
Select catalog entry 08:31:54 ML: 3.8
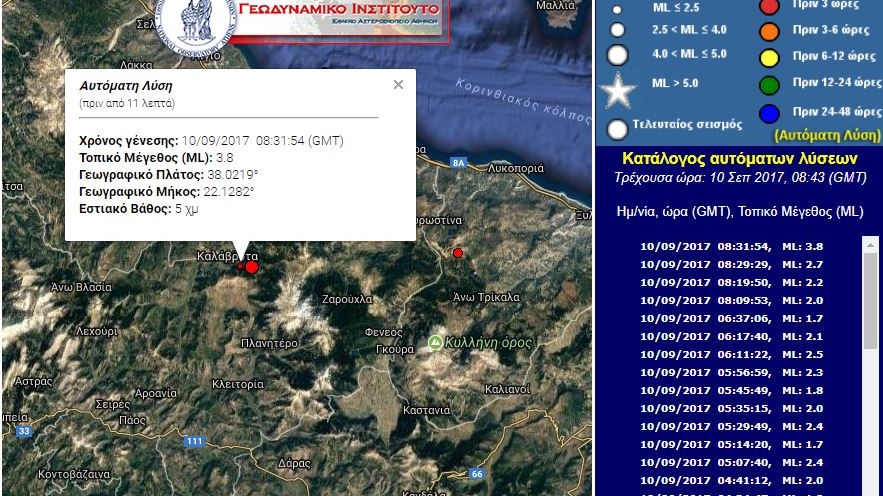coord(731,247)
